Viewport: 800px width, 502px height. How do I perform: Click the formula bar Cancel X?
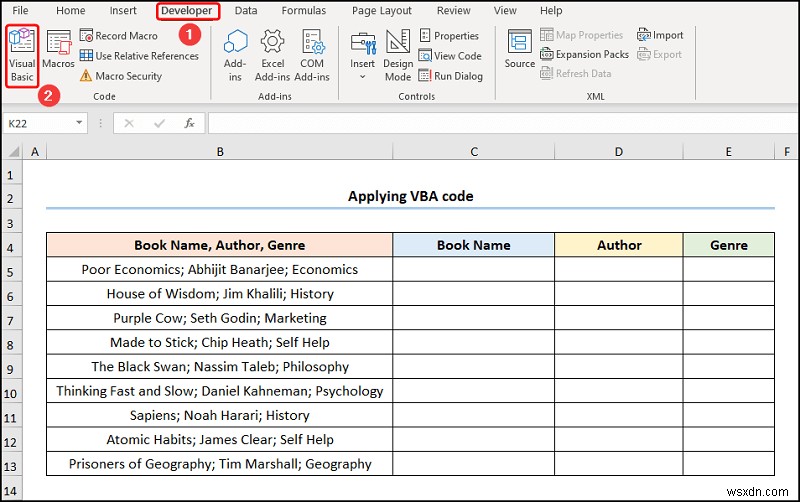(129, 123)
